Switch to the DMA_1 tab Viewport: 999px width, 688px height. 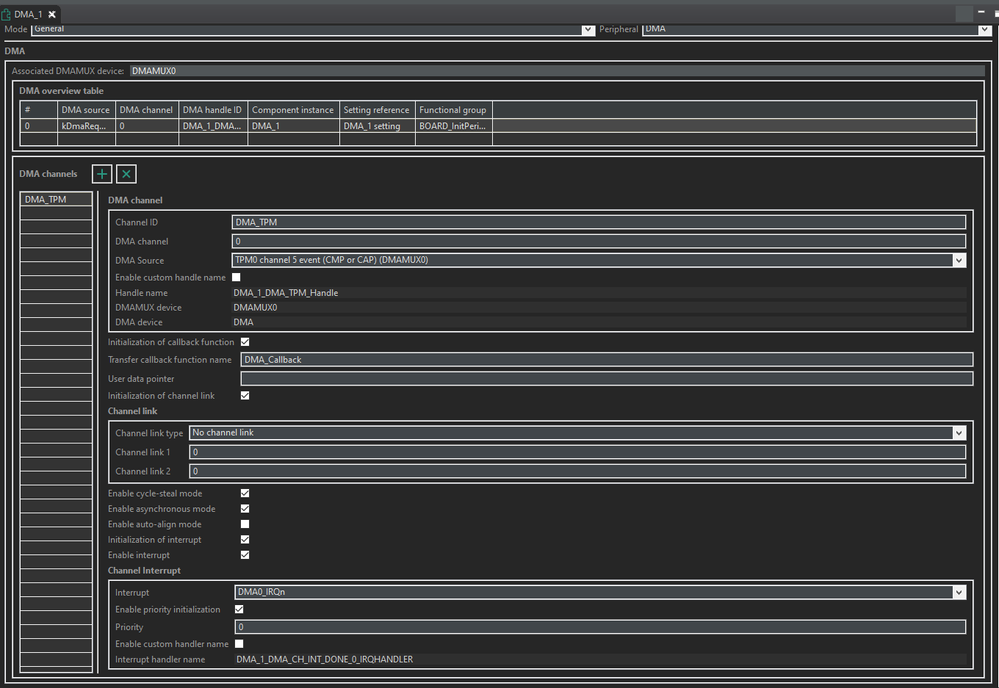pos(28,14)
